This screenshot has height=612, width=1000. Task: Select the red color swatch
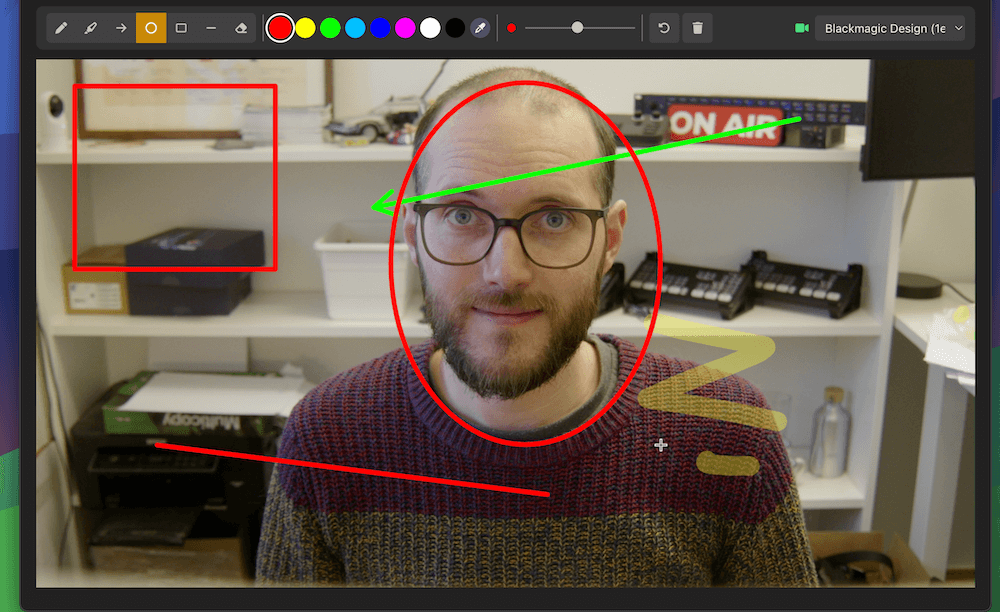point(279,27)
